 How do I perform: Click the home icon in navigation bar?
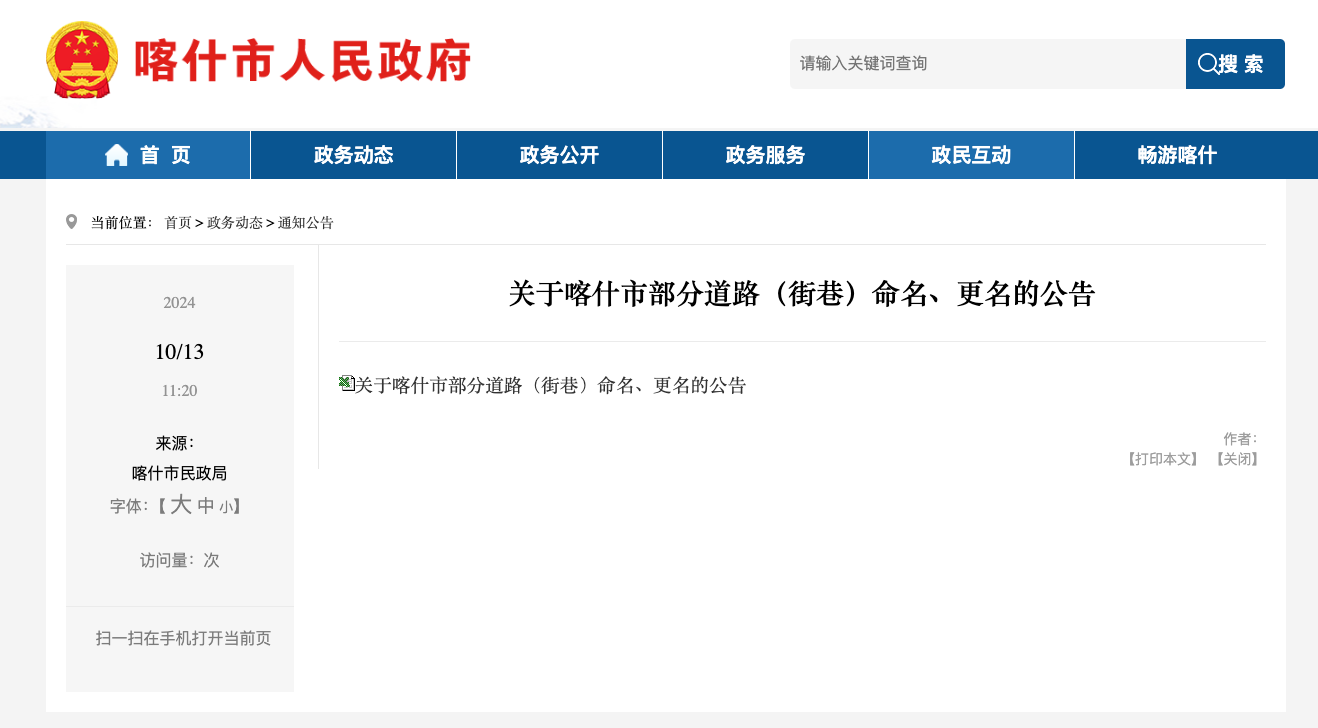tap(117, 155)
